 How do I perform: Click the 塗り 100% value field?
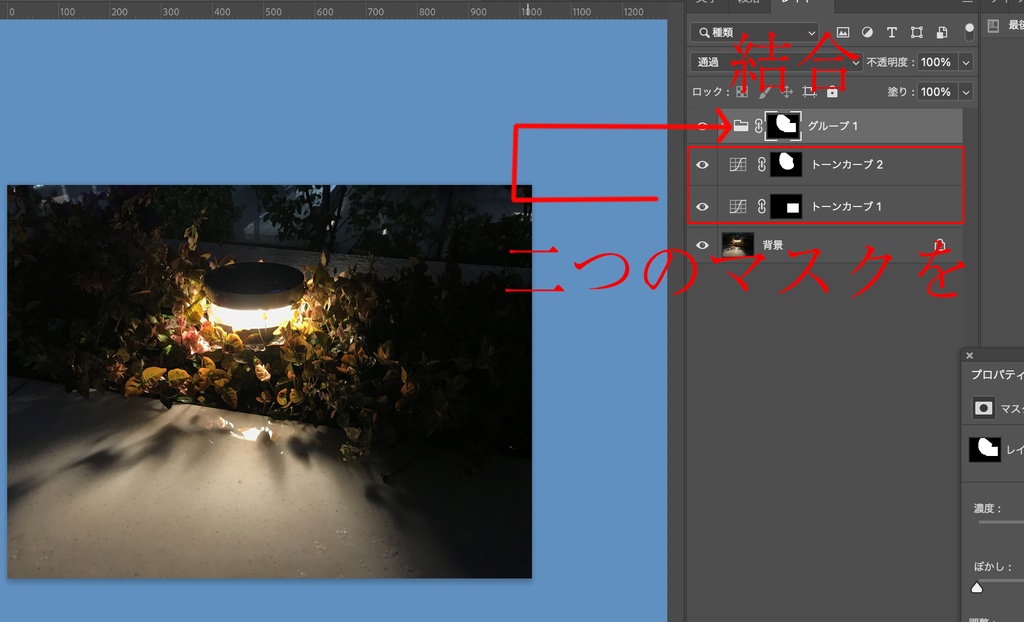[x=937, y=91]
